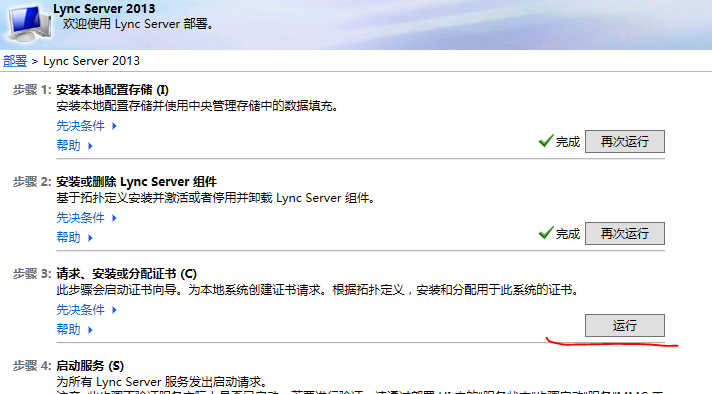Click the step 2 description 基于拓扑定义安装并激活
The image size is (712, 394).
coord(216,198)
